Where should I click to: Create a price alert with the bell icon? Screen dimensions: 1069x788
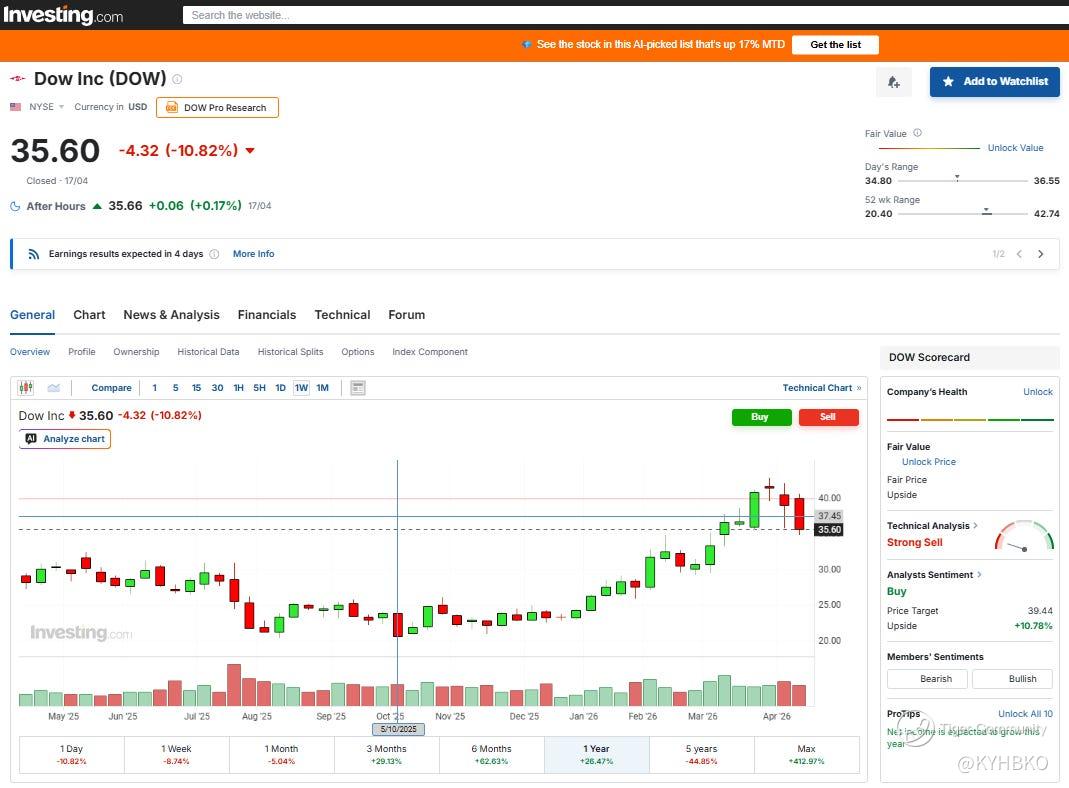[894, 82]
